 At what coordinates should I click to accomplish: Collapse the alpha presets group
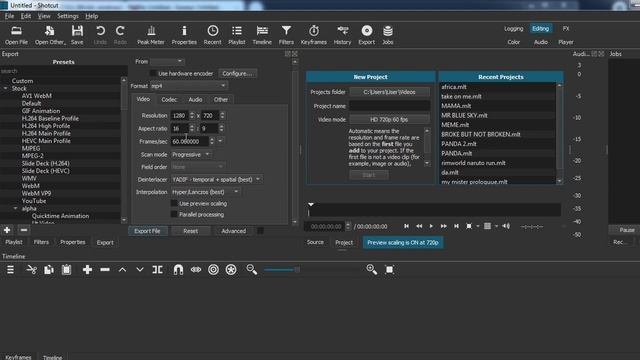tap(16, 209)
